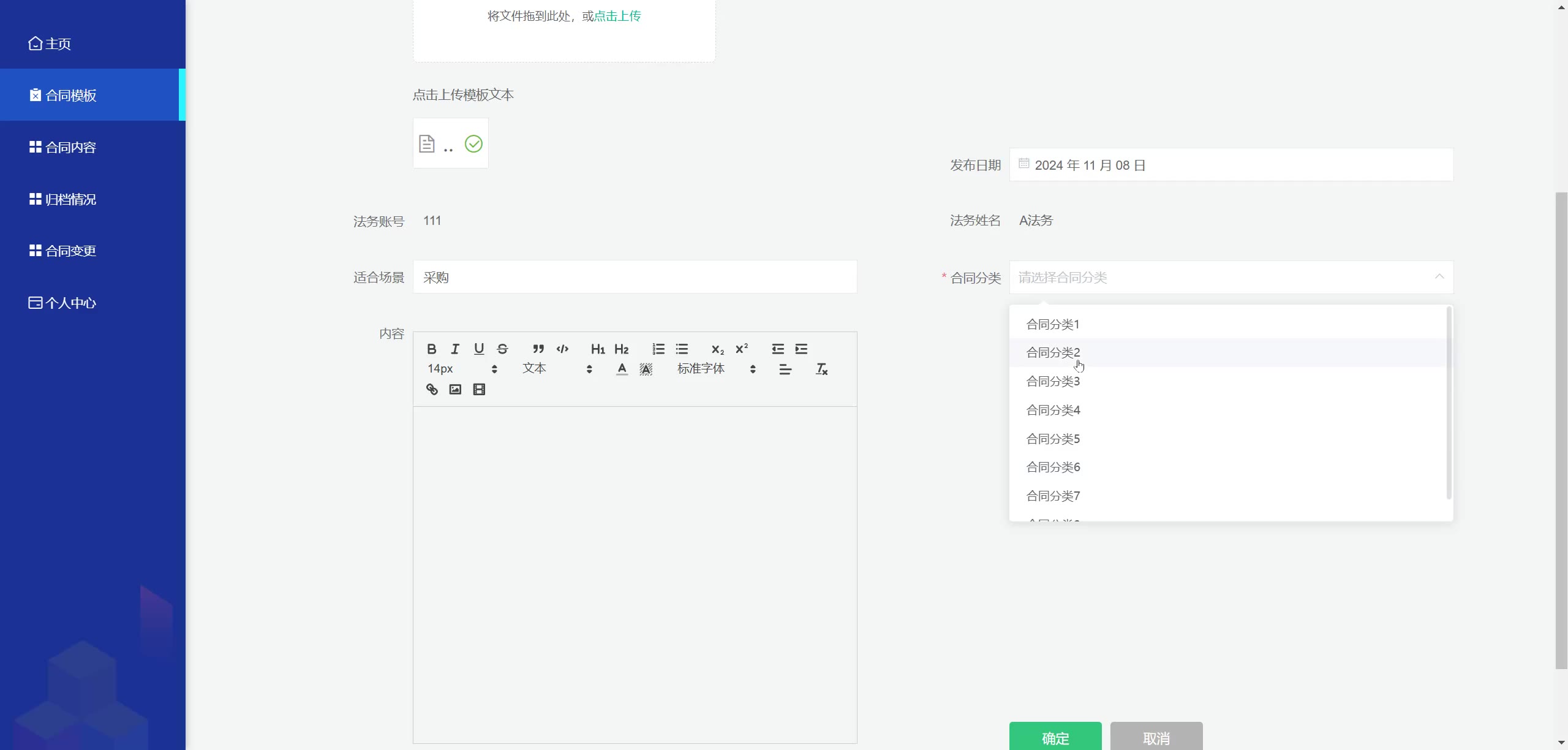This screenshot has height=750, width=1568.
Task: Clear text formatting in editor
Action: pyautogui.click(x=821, y=369)
